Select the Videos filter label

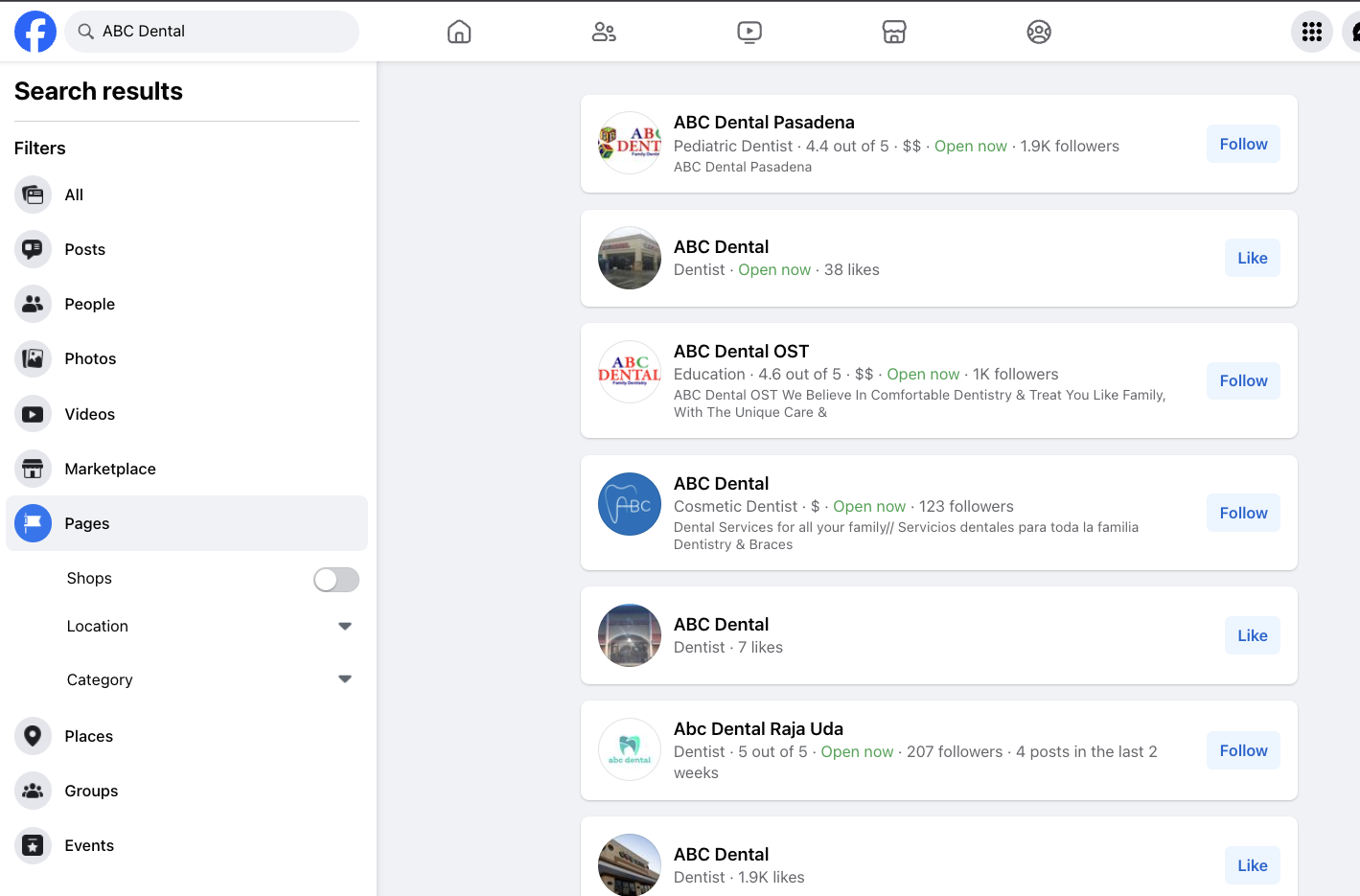click(x=90, y=414)
